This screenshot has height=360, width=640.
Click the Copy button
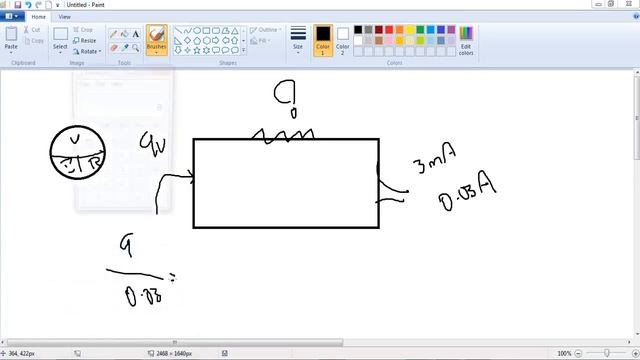pyautogui.click(x=34, y=41)
